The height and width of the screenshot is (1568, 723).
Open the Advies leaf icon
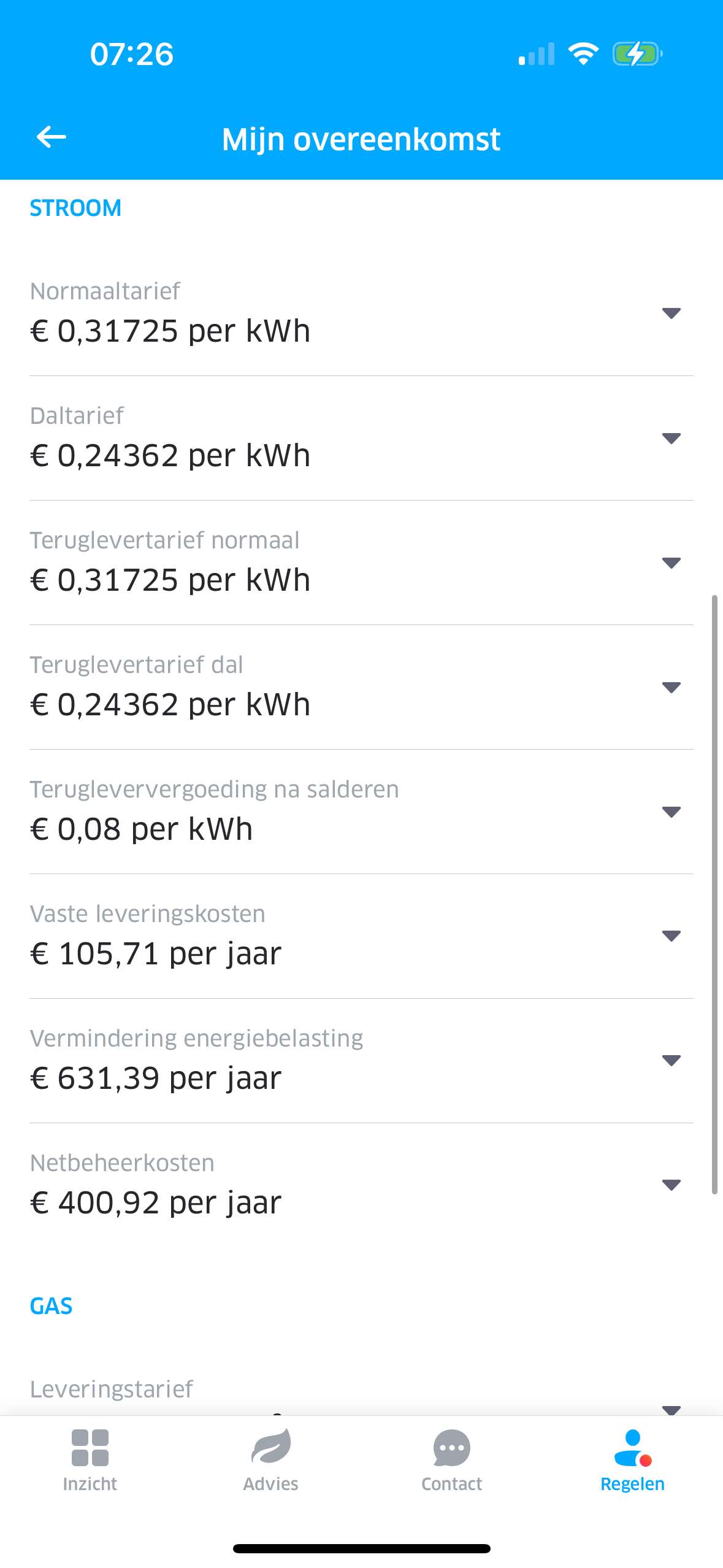coord(270,1447)
